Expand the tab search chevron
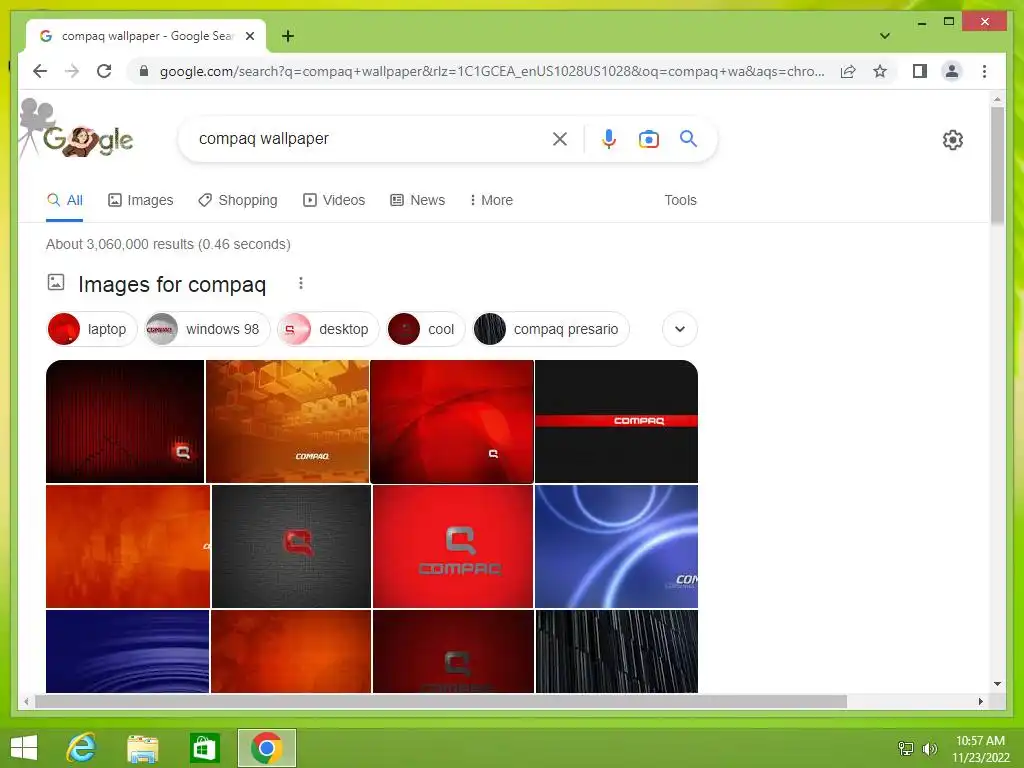 885,36
